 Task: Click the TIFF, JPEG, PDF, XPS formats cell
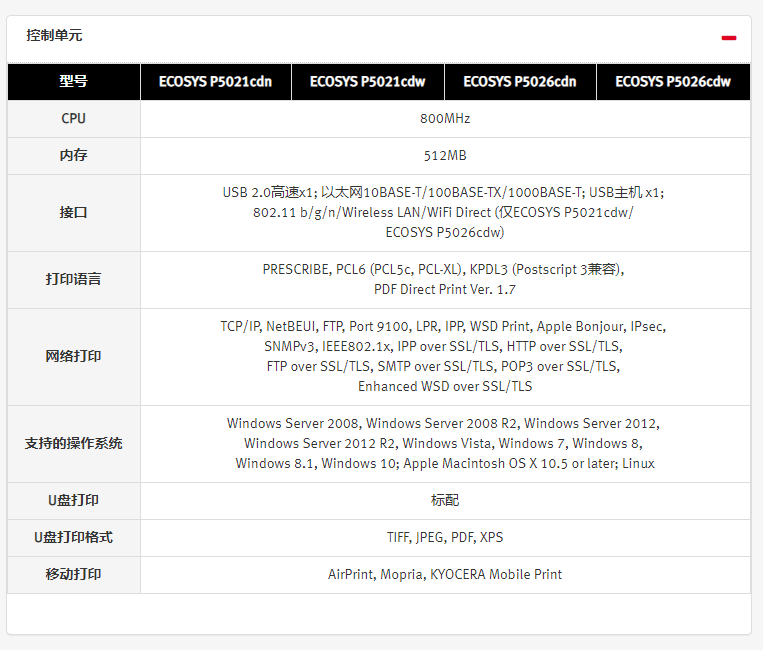(x=445, y=537)
